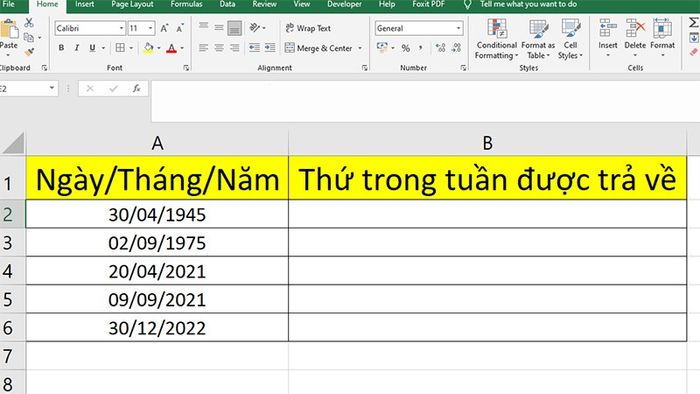This screenshot has height=394, width=700.
Task: Open the Alignment group dialog launcher
Action: pos(365,68)
